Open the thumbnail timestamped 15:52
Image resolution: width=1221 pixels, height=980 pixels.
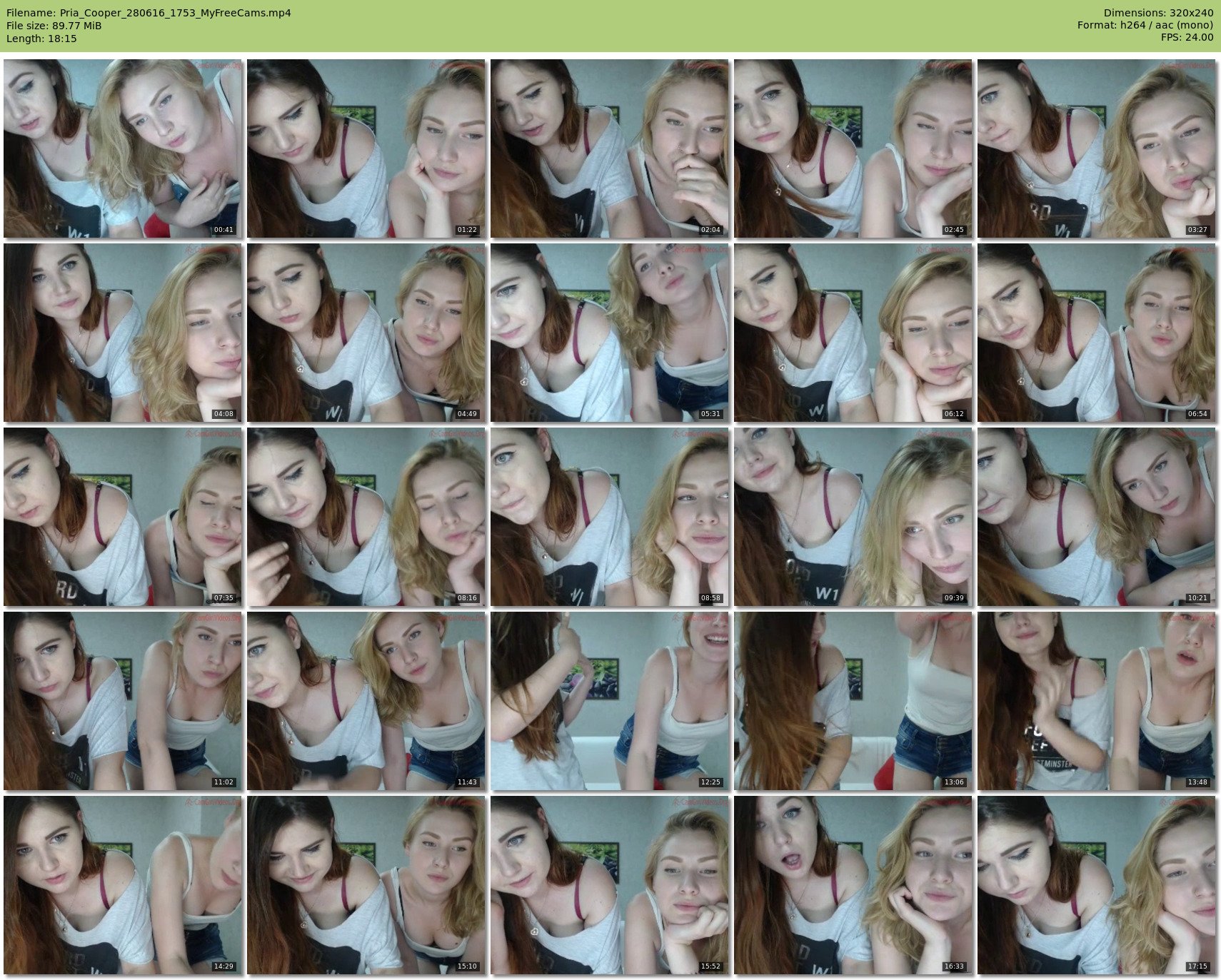(610, 885)
